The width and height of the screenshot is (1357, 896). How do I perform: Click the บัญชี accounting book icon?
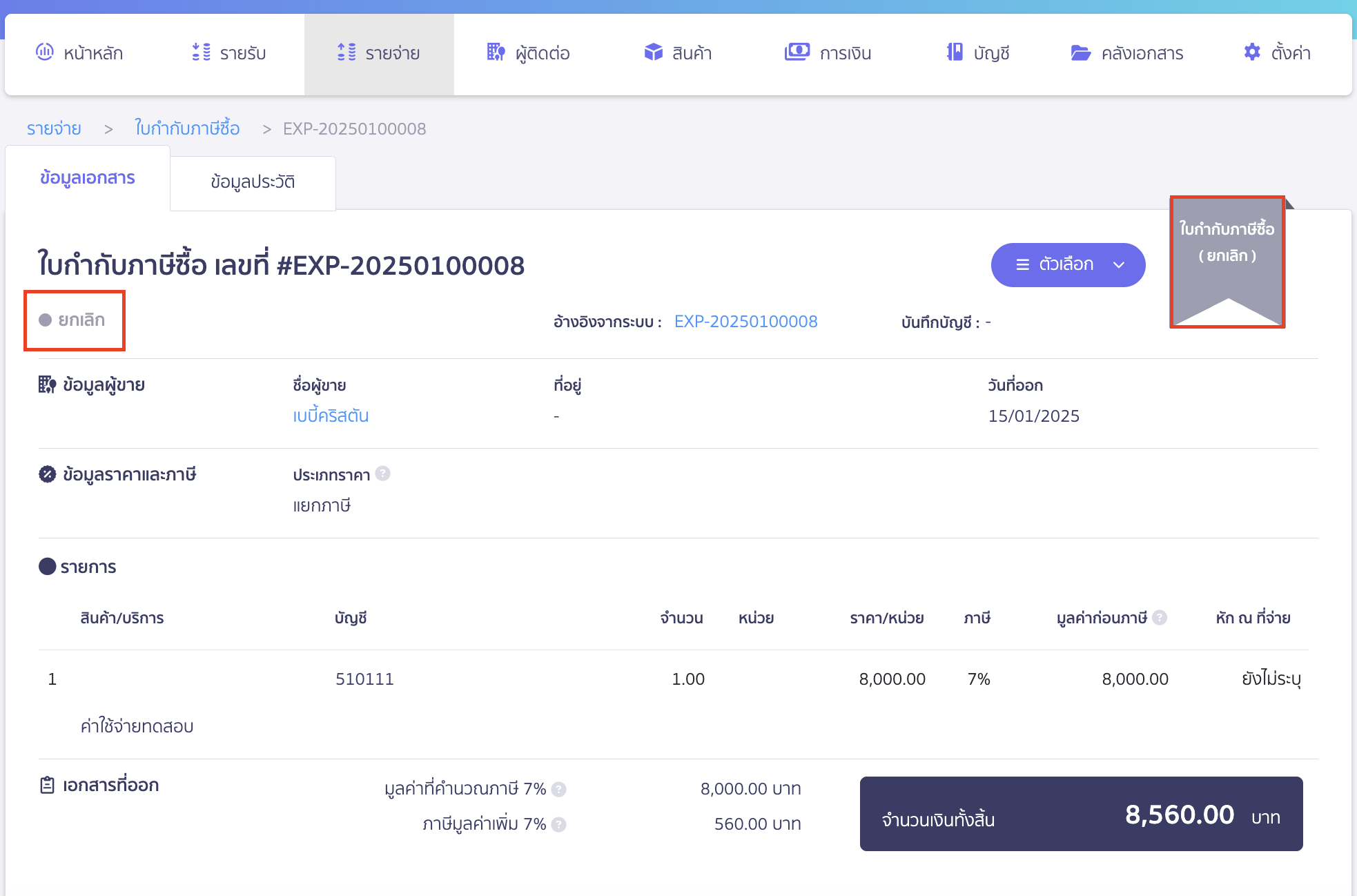pyautogui.click(x=955, y=52)
